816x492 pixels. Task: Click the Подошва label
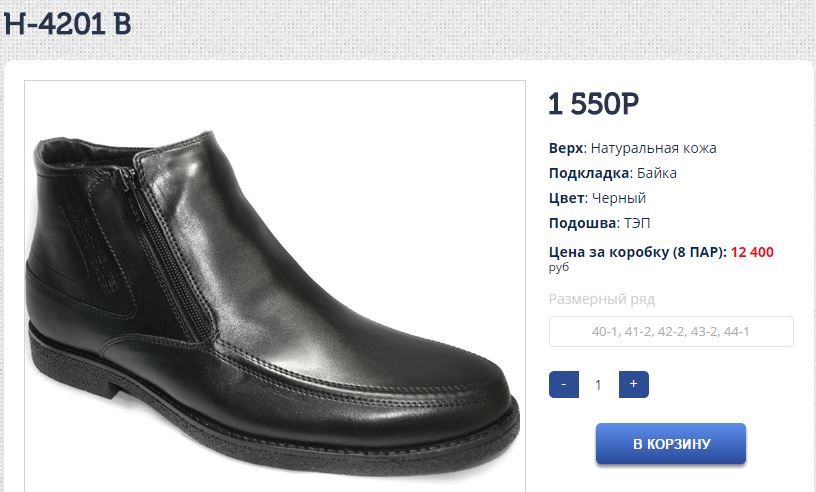581,223
